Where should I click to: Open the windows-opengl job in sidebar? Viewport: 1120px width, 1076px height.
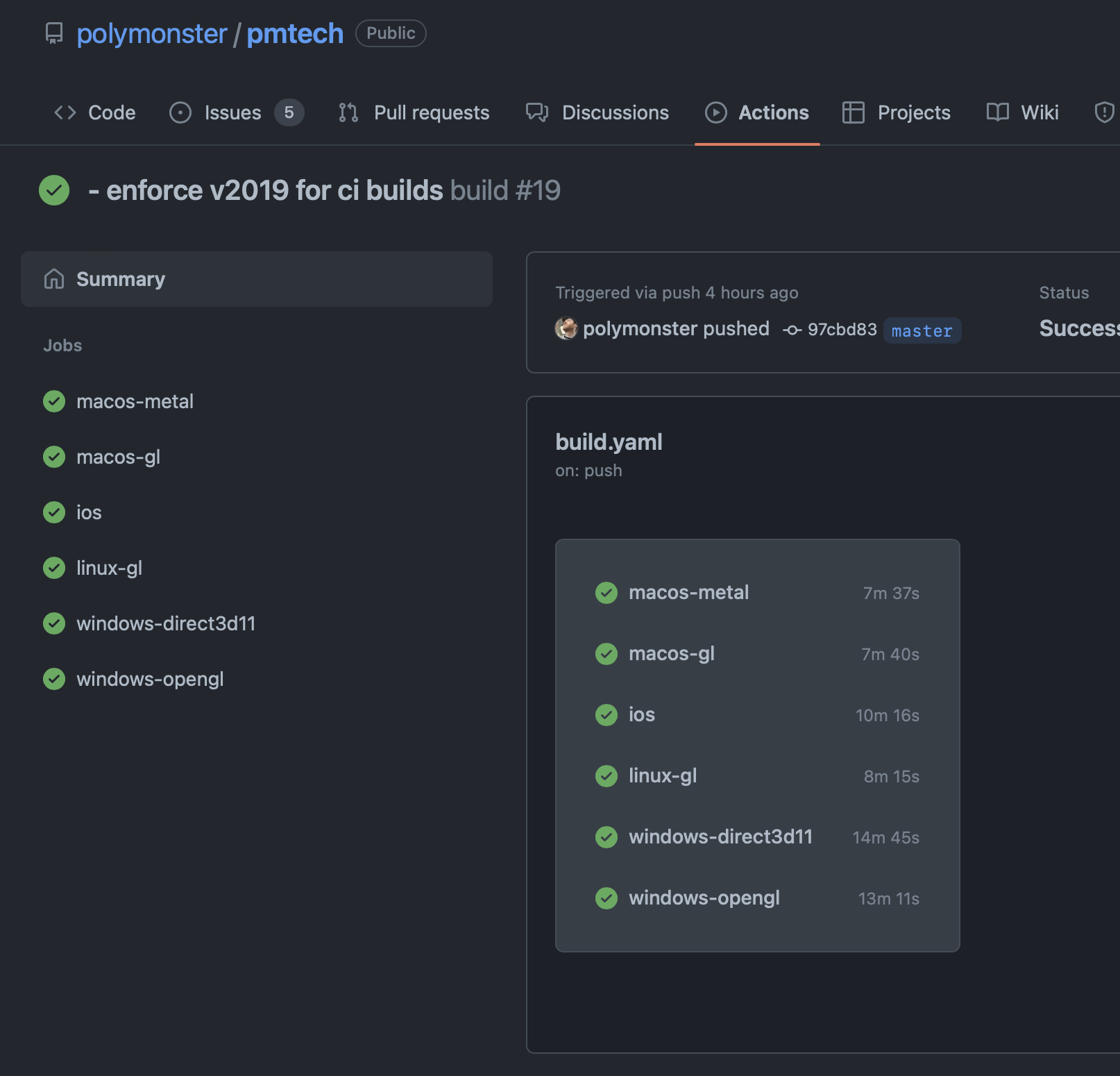[150, 679]
